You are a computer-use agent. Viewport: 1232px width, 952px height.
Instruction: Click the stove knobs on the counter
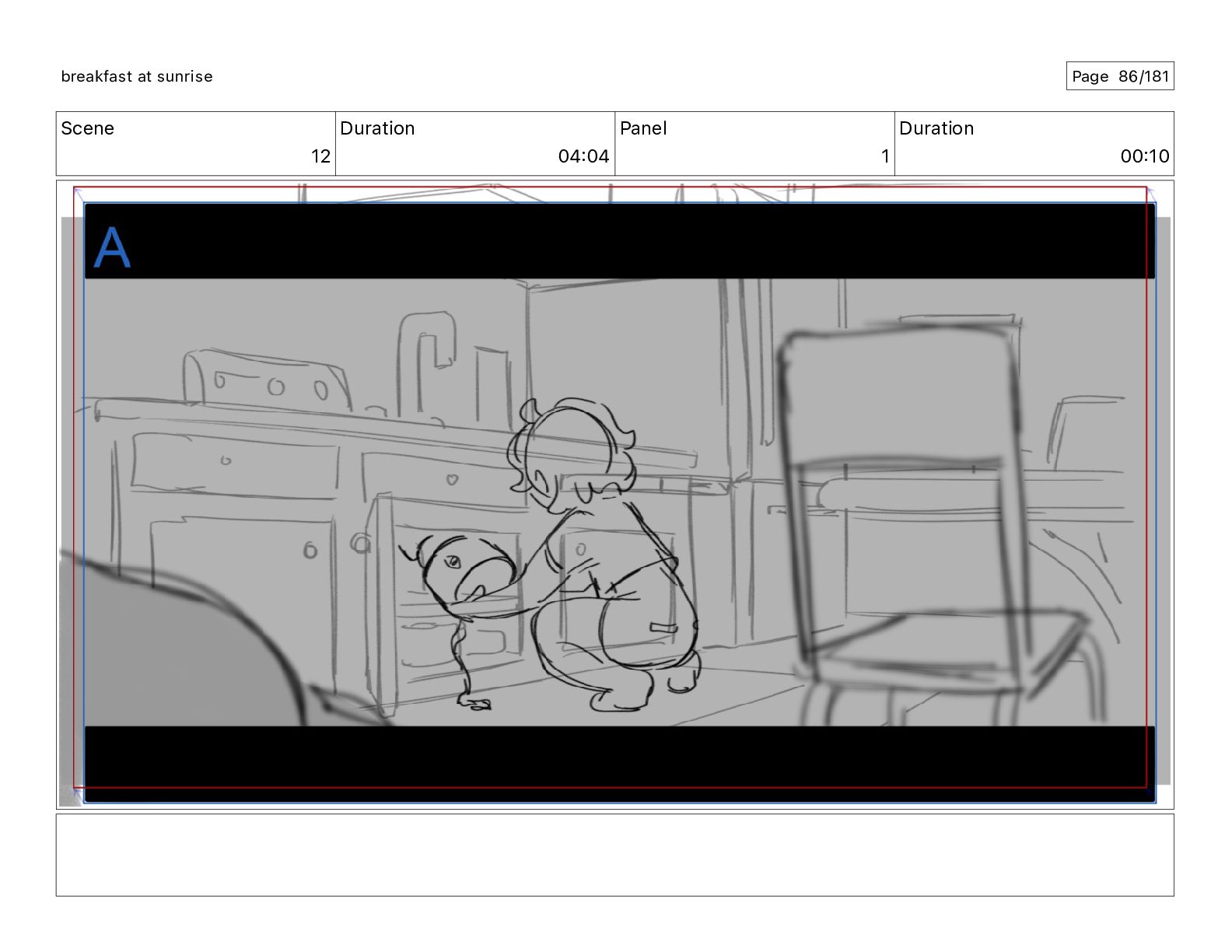tap(271, 385)
